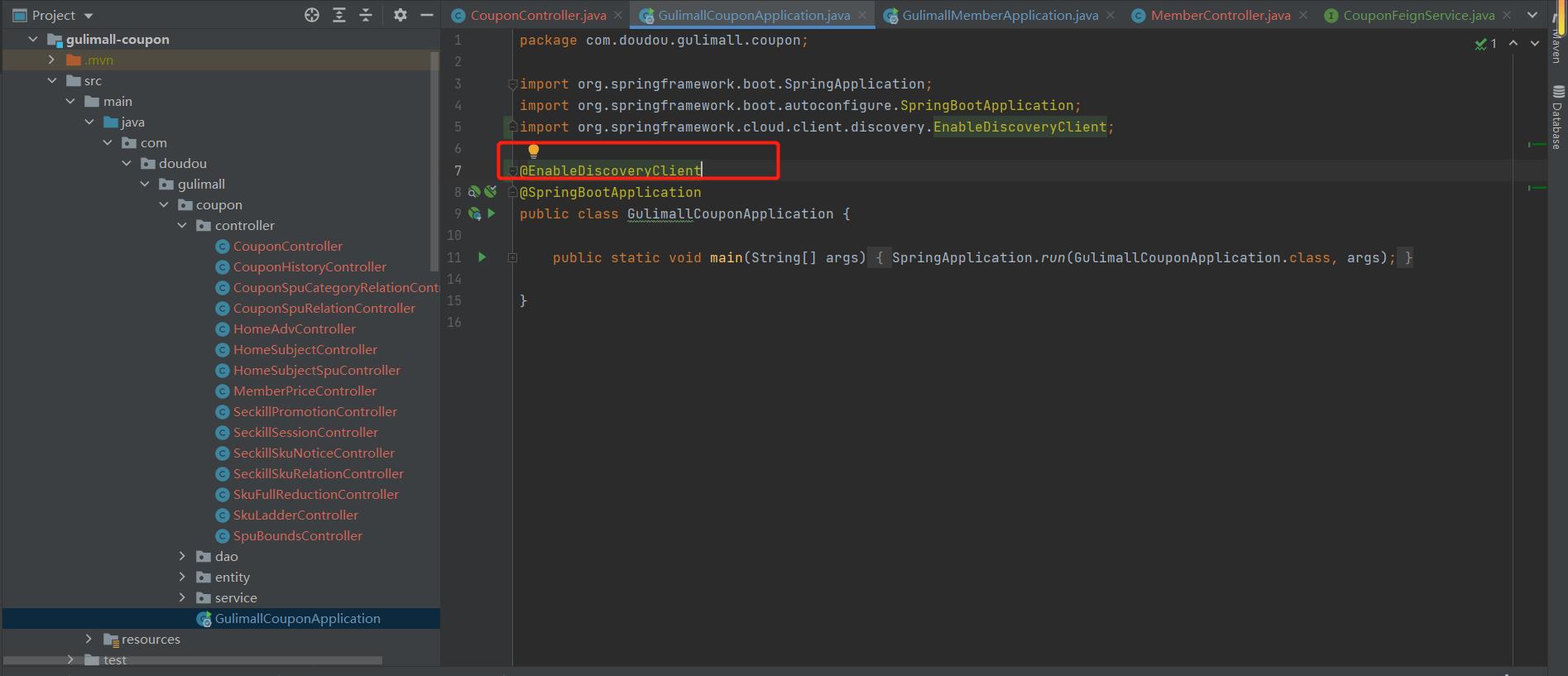The image size is (1568, 676).
Task: Expand the .mvn folder
Action: pyautogui.click(x=51, y=60)
